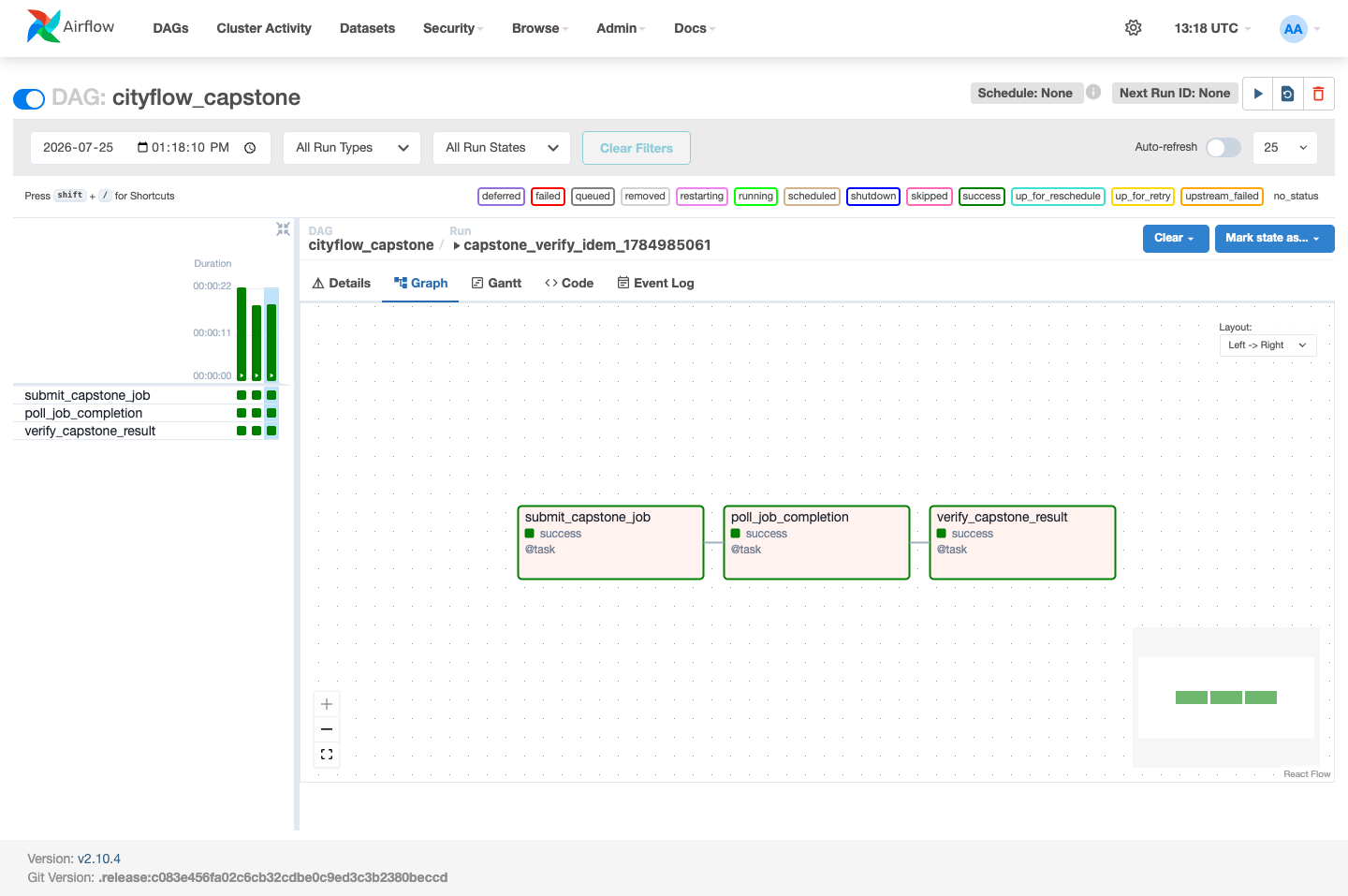Click the cityflow_capstone breadcrumb link

point(372,245)
